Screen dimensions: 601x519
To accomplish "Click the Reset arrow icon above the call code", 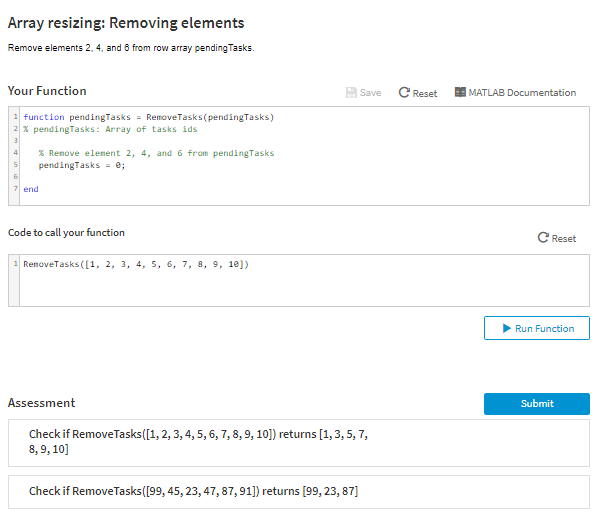I will pyautogui.click(x=543, y=238).
